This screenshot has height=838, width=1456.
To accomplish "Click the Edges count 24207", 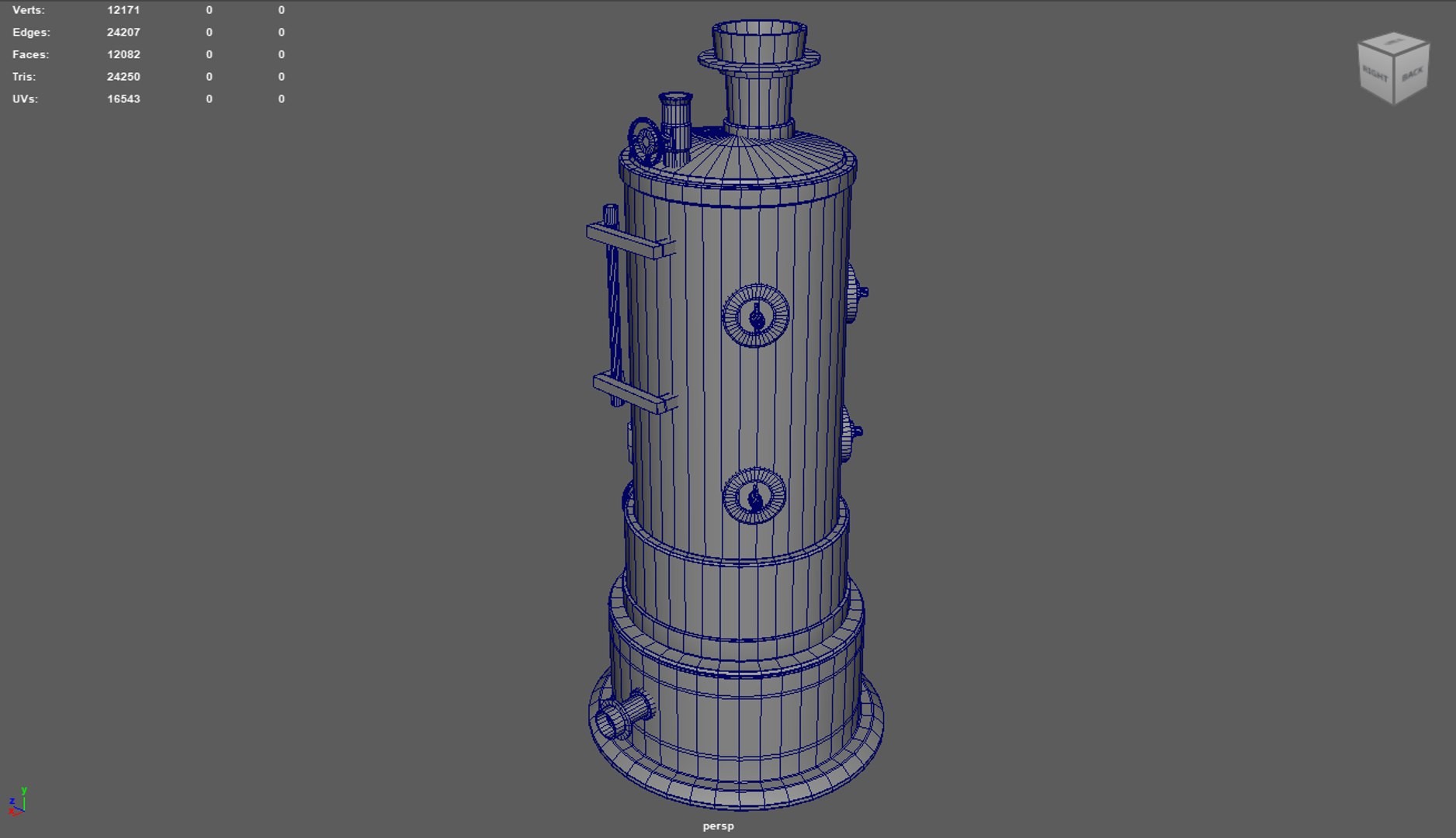I will pyautogui.click(x=123, y=32).
